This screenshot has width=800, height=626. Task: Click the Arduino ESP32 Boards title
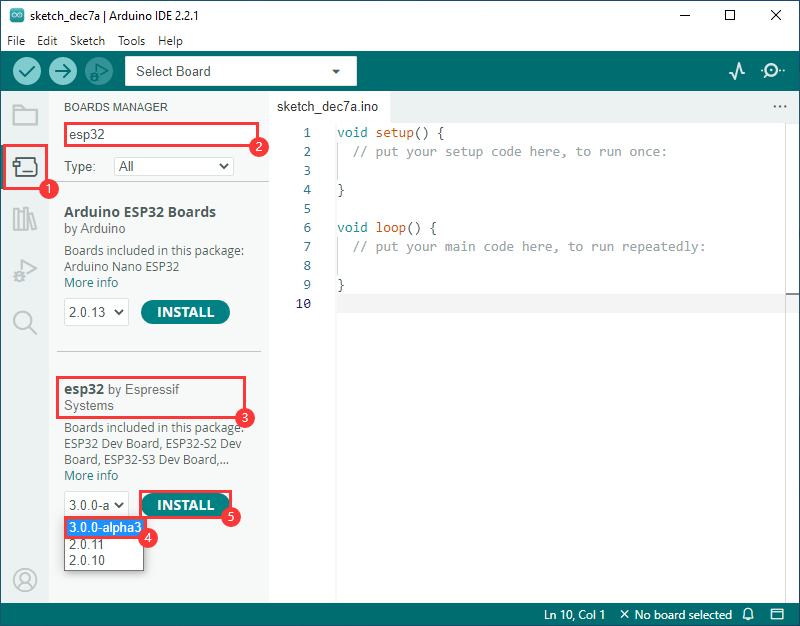140,212
